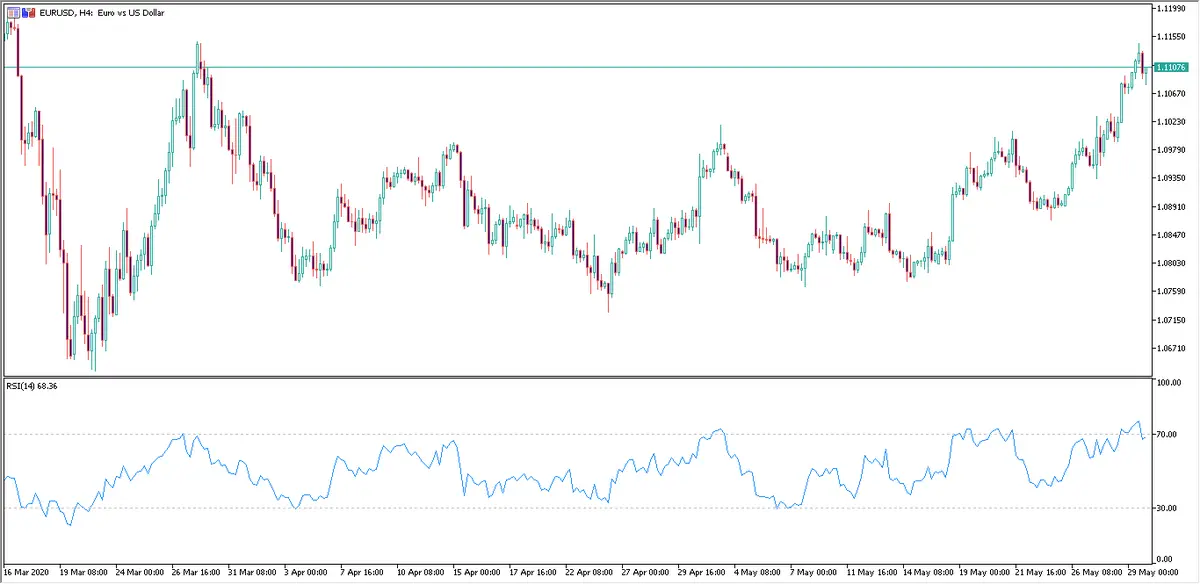Select the 16 Mar 2020 date marker
The image size is (1200, 584).
click(27, 574)
